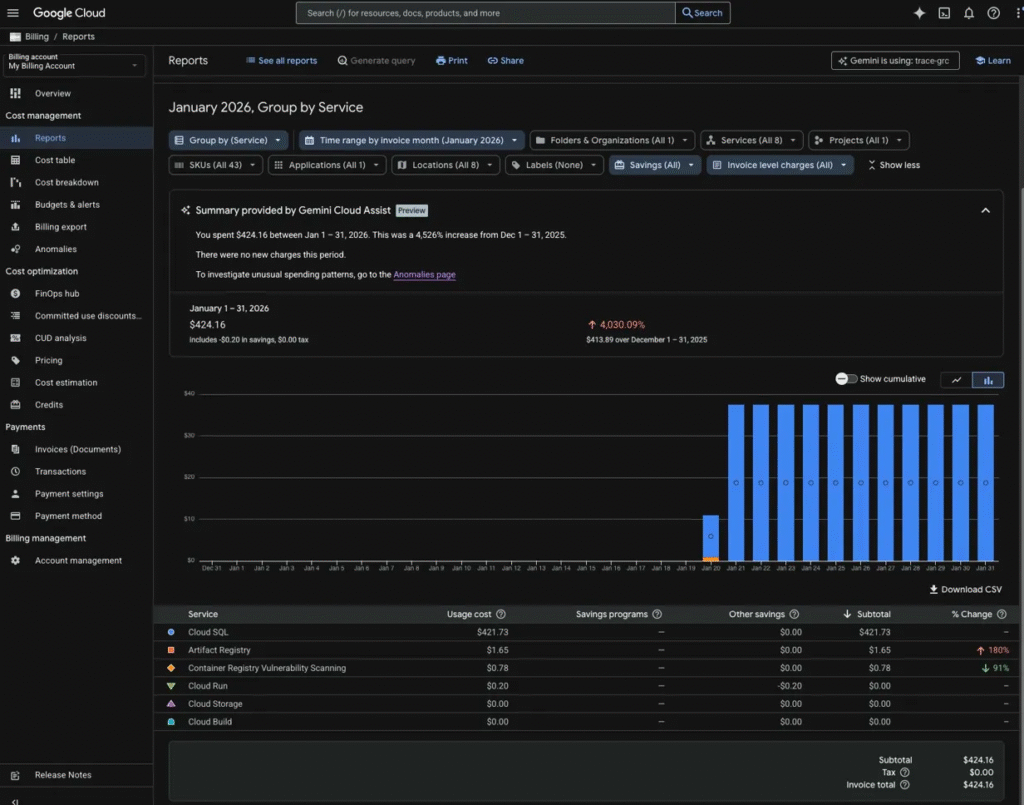
Task: Collapse the Gemini Cloud Assist summary
Action: point(985,211)
